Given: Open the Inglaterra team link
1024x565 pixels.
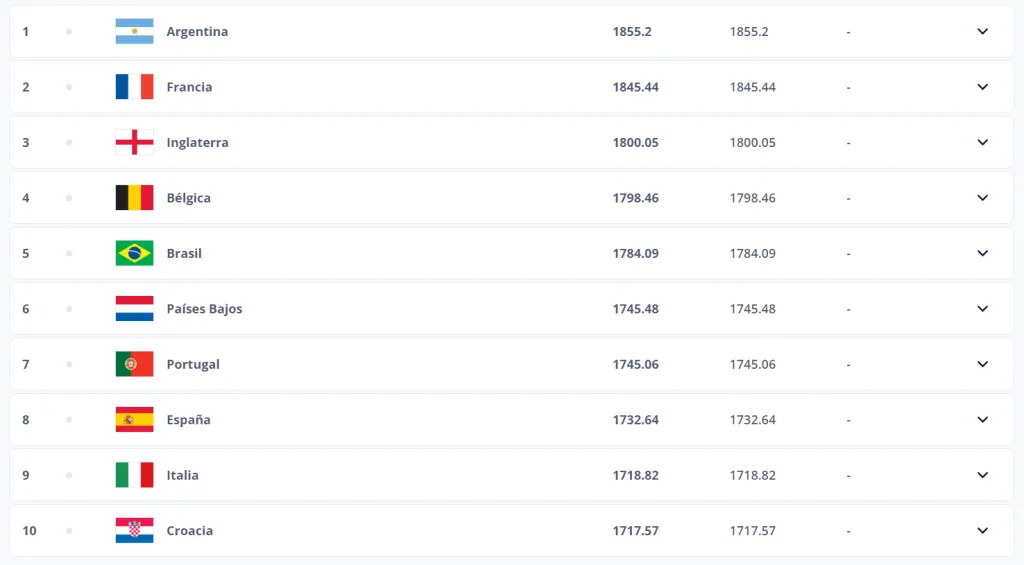Looking at the screenshot, I should click(197, 143).
